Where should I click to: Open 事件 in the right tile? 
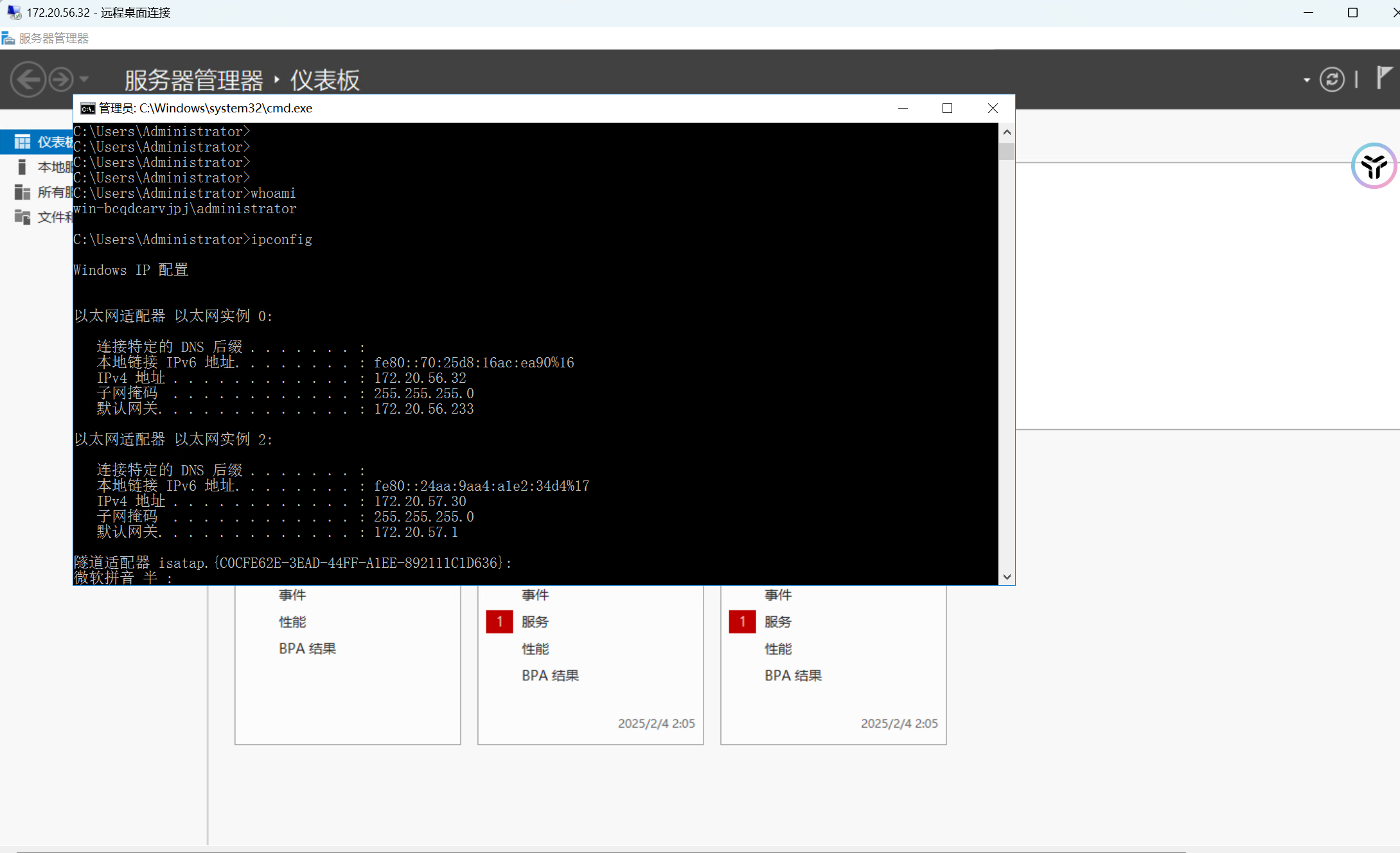[x=778, y=595]
